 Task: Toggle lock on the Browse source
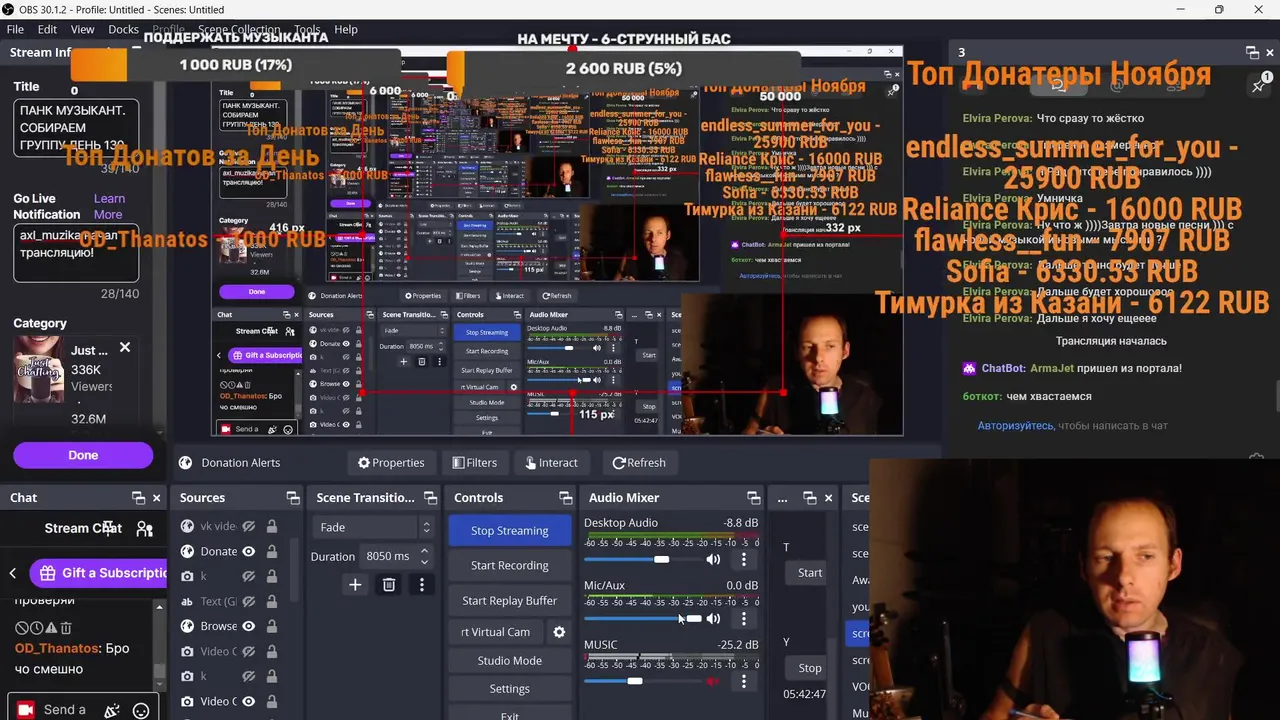[272, 626]
